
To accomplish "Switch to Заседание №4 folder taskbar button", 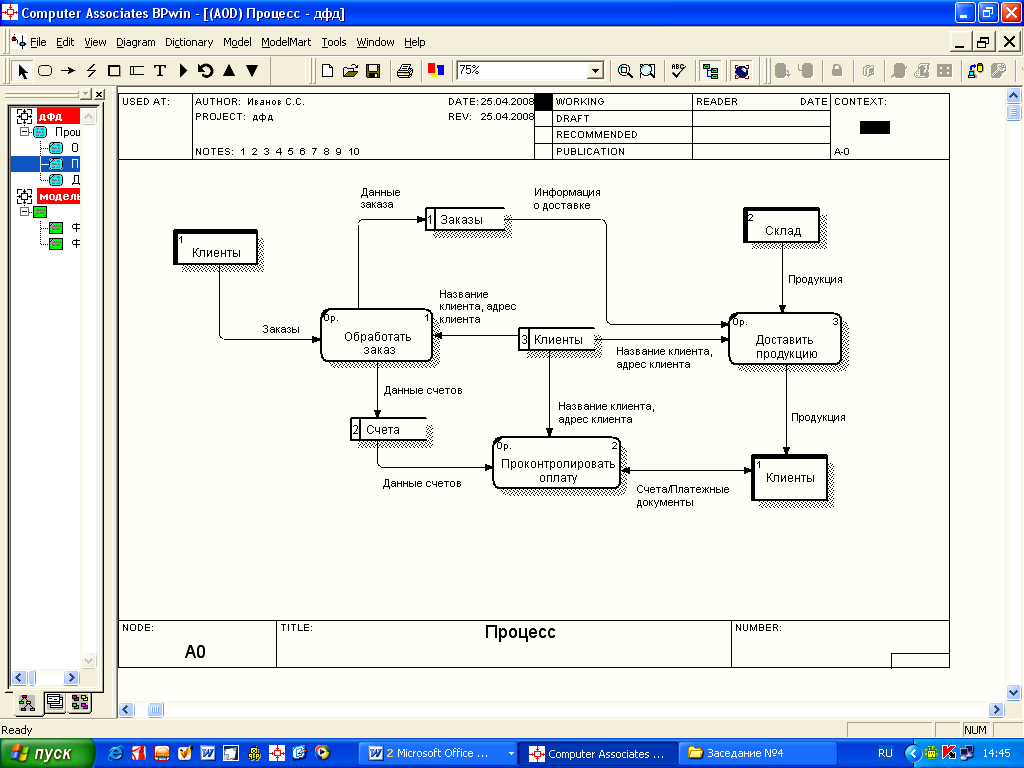I will (x=758, y=754).
